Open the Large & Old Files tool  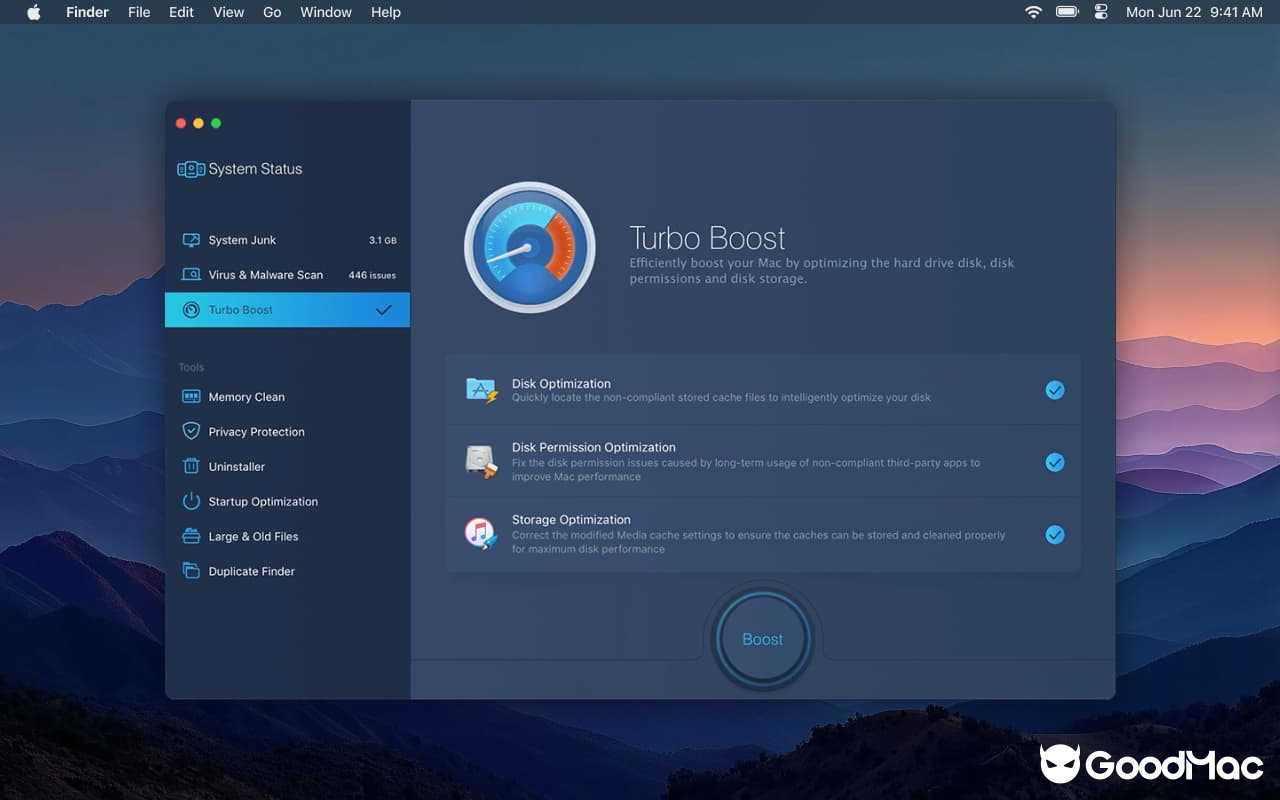pyautogui.click(x=288, y=537)
